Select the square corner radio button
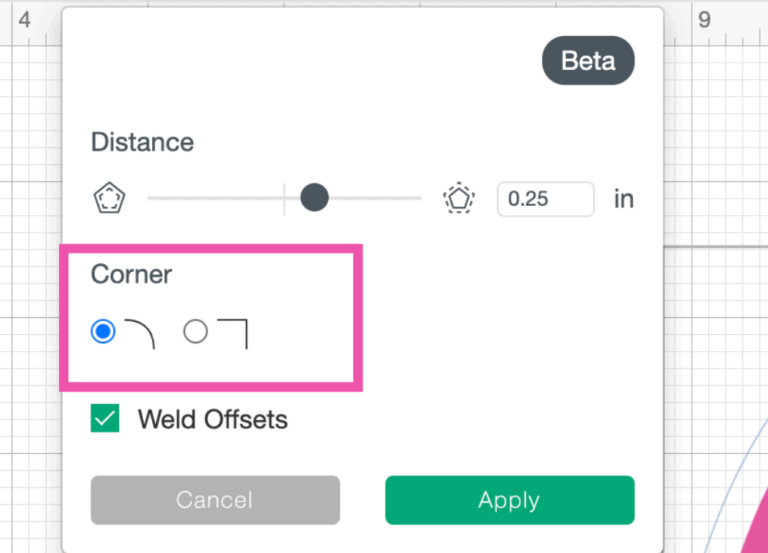The width and height of the screenshot is (768, 553). click(x=196, y=332)
